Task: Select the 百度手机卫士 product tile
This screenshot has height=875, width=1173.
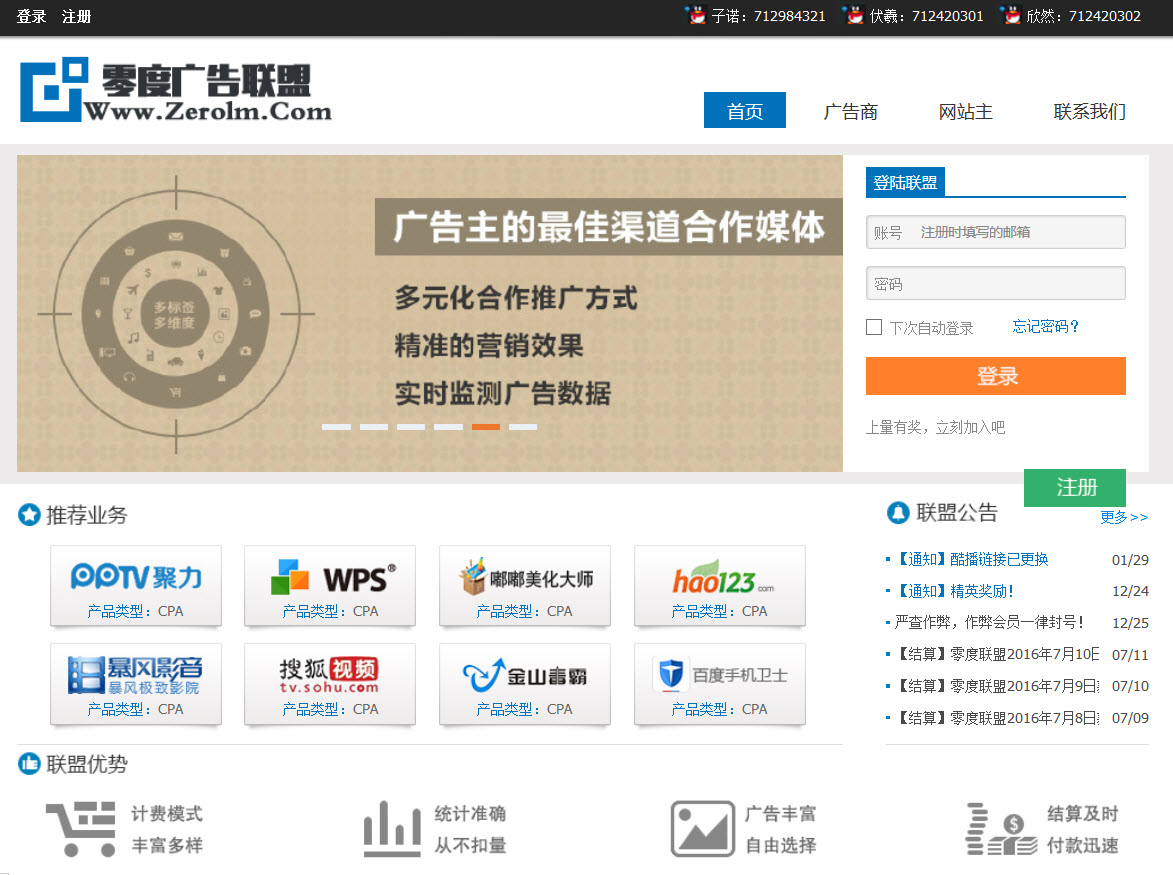Action: point(720,684)
